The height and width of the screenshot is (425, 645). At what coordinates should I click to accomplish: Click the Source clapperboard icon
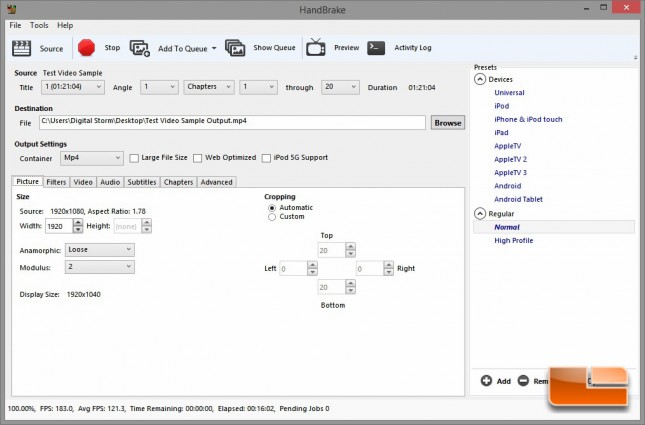coord(21,48)
